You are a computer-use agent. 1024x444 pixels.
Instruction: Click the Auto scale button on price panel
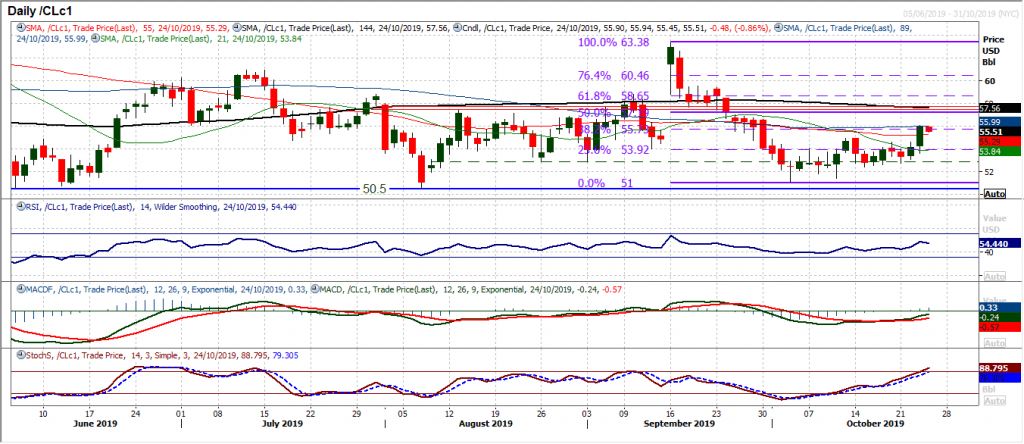(x=994, y=194)
